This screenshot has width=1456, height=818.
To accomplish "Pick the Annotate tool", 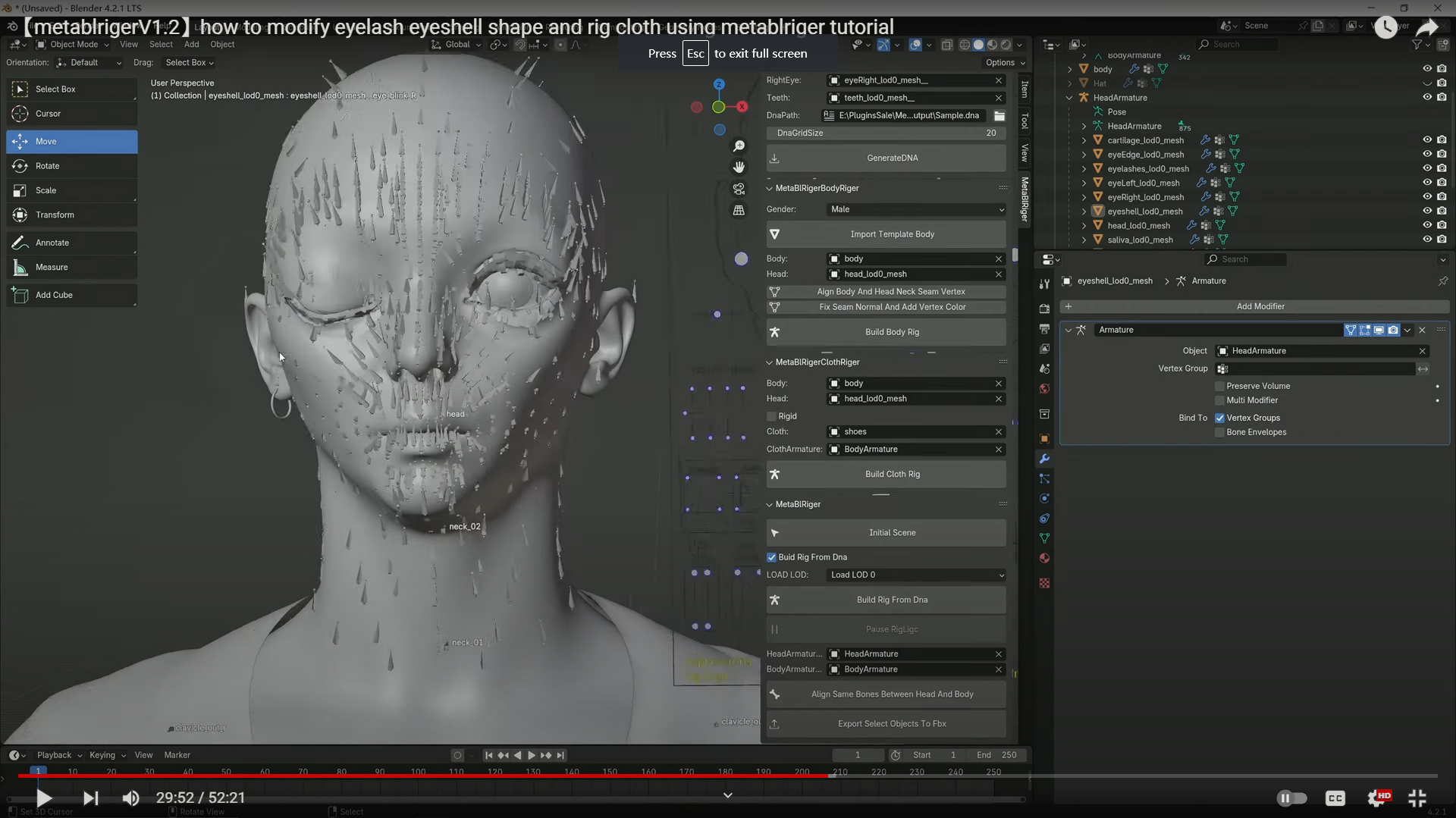I will [72, 243].
